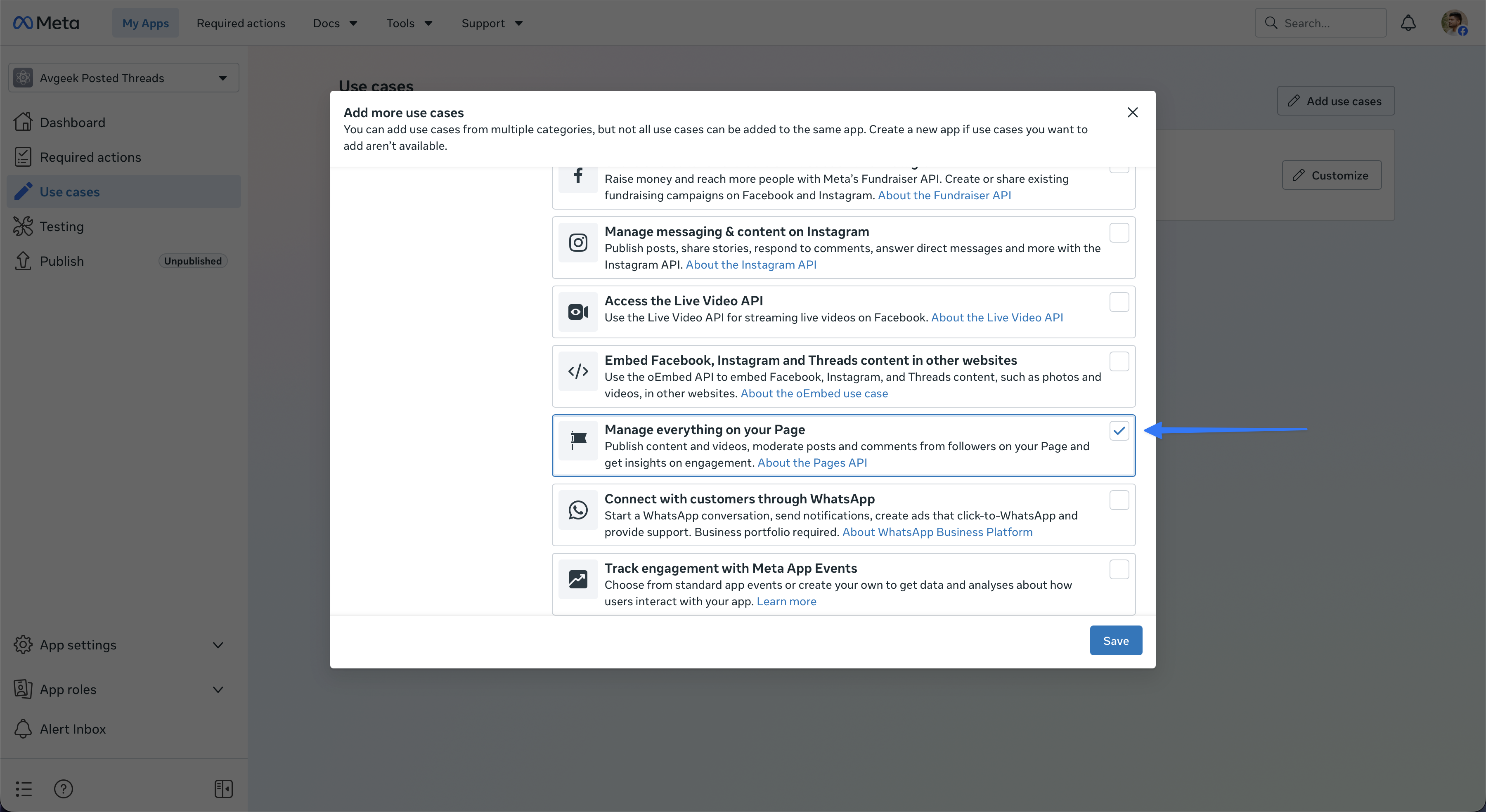Click the Customize button
Viewport: 1486px width, 812px height.
click(x=1331, y=175)
